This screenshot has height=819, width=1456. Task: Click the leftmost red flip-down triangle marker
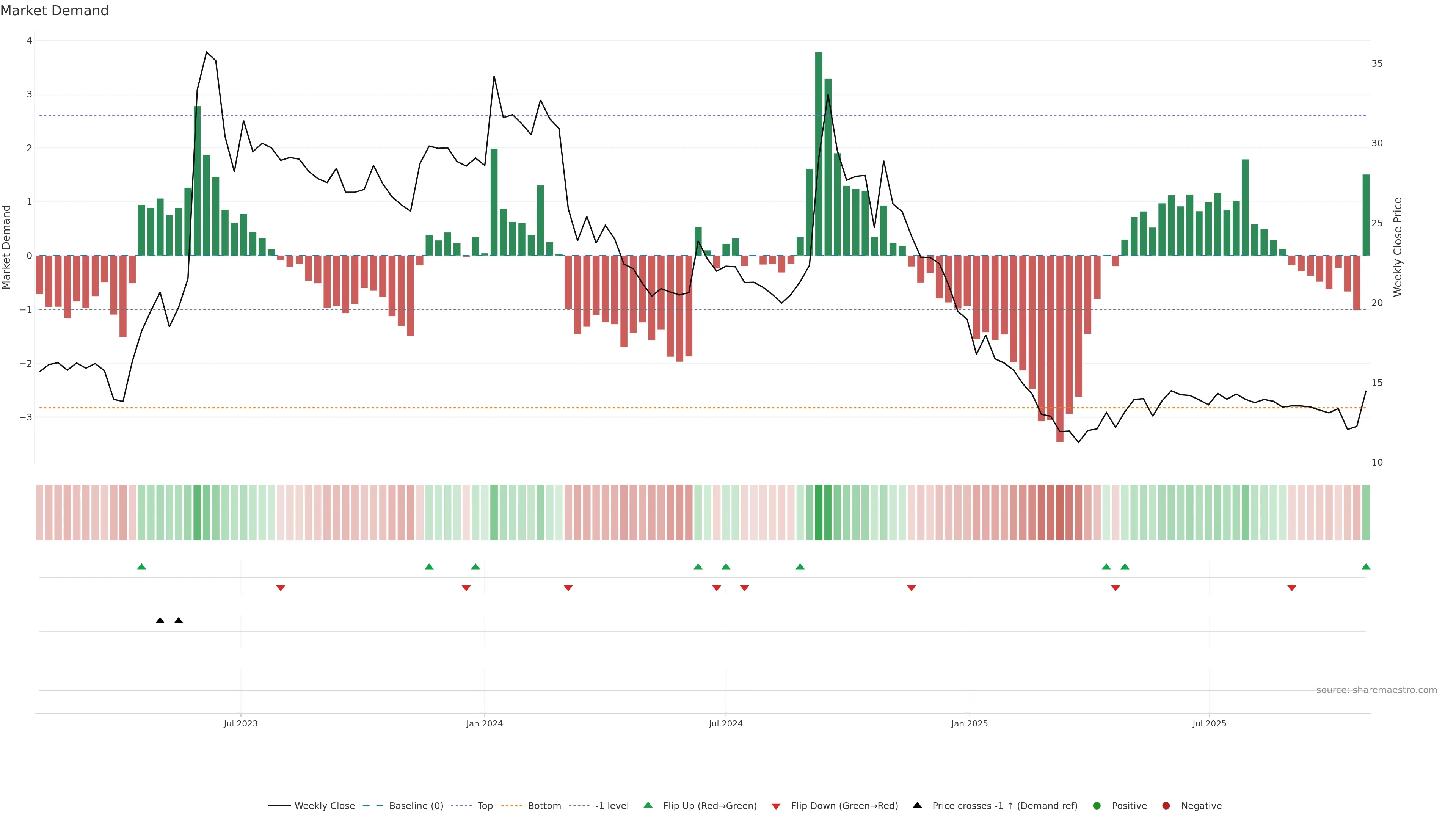pos(280,588)
